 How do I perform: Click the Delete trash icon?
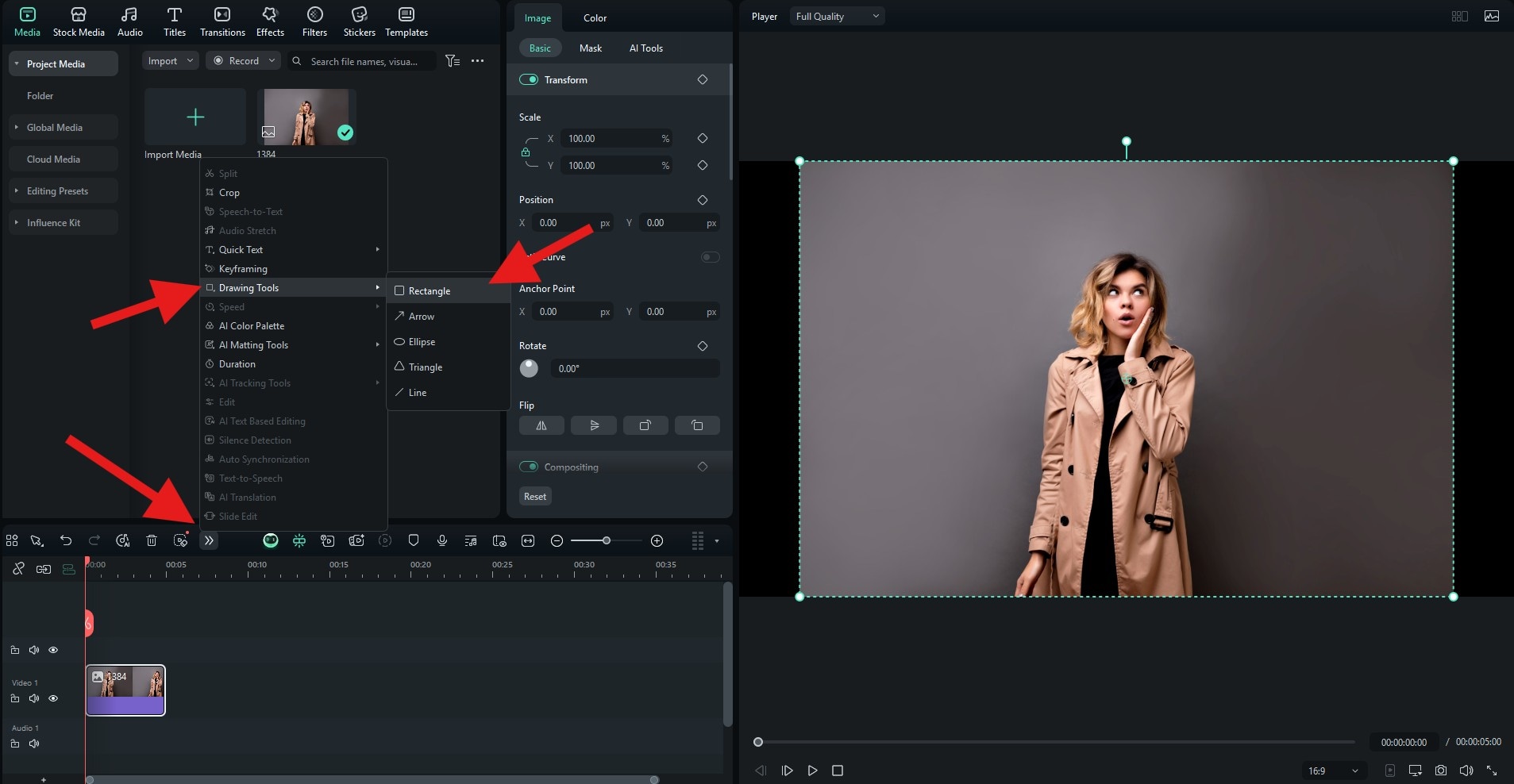click(152, 540)
